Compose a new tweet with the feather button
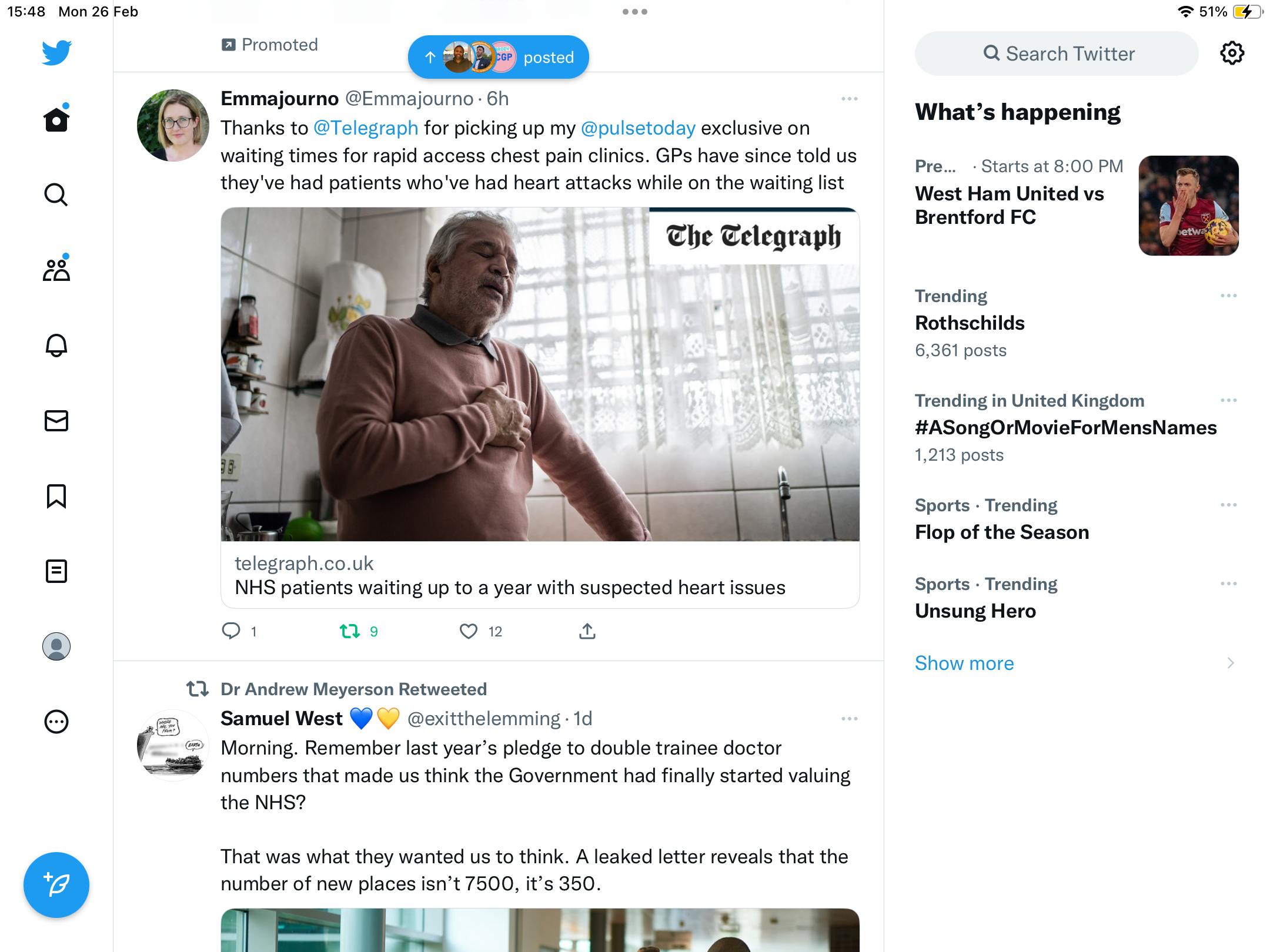Screen dimensions: 1270x952 56,884
